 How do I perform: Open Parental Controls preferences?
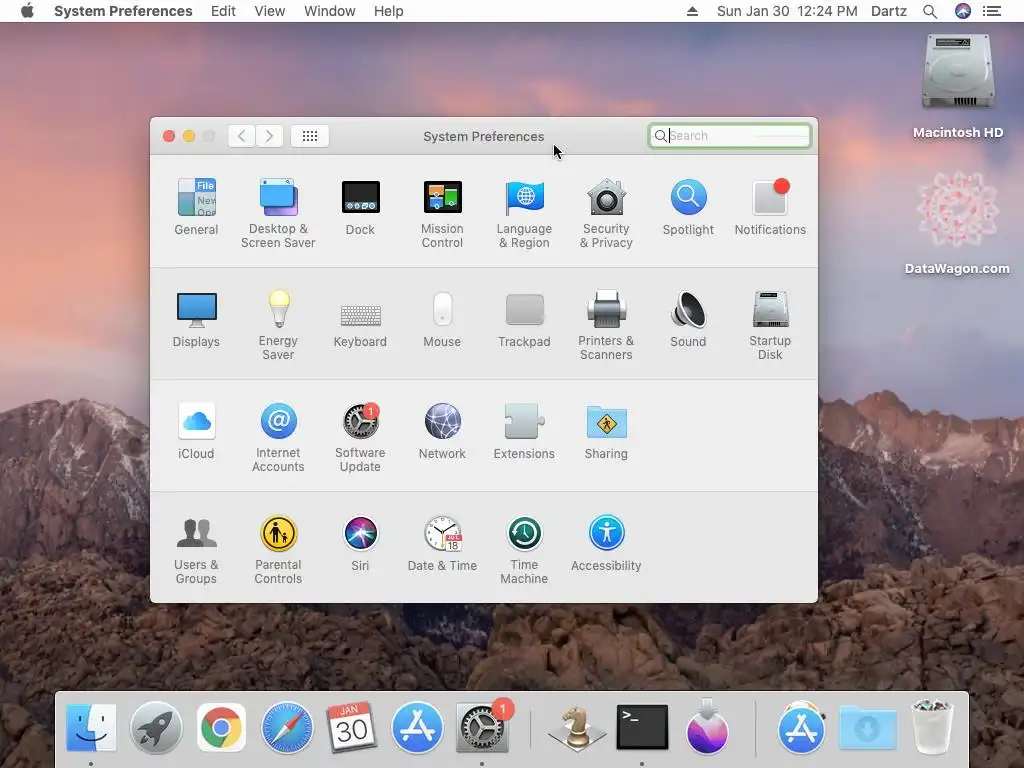(x=278, y=550)
